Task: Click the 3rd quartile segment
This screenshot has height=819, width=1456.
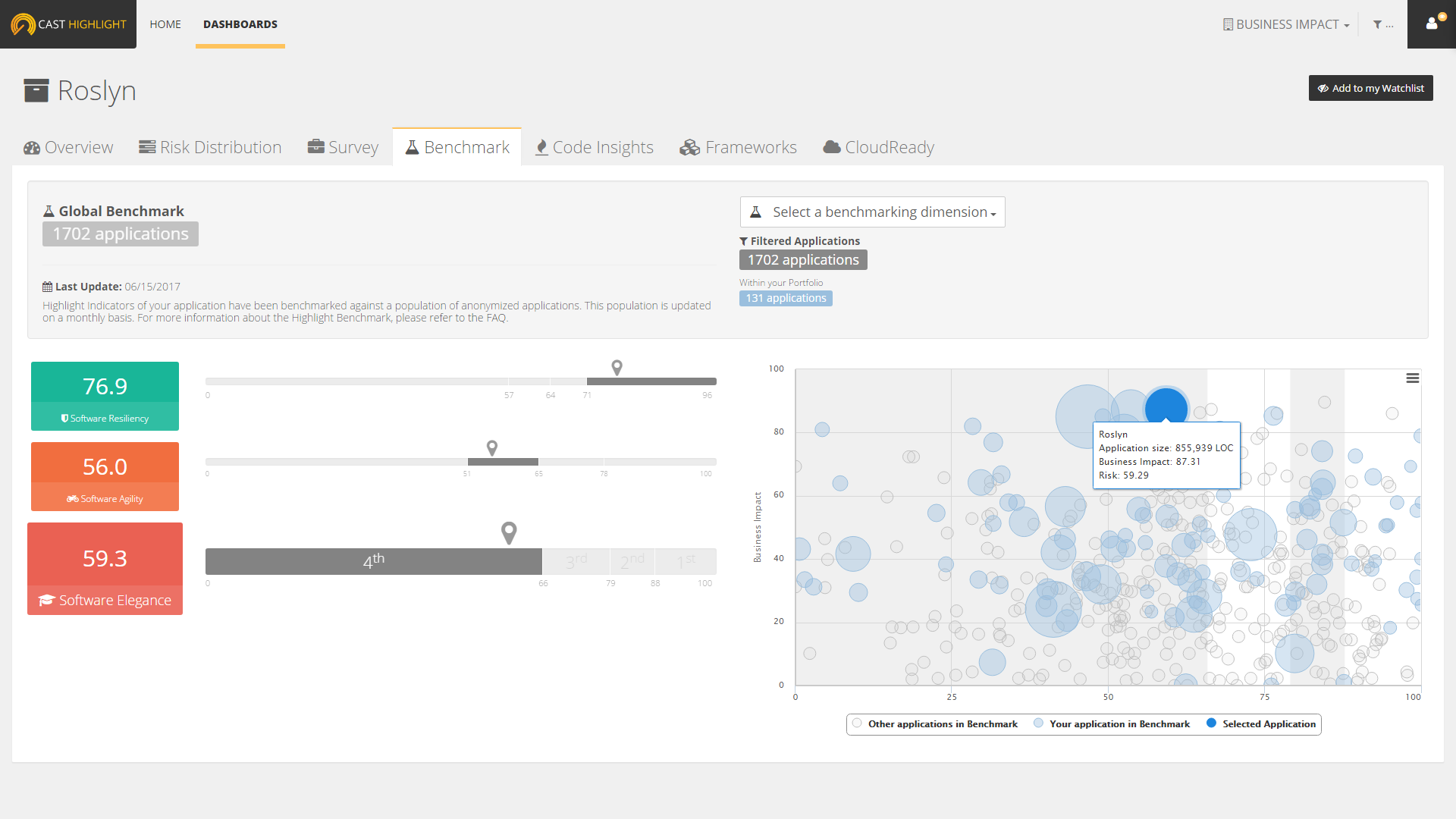Action: [576, 561]
